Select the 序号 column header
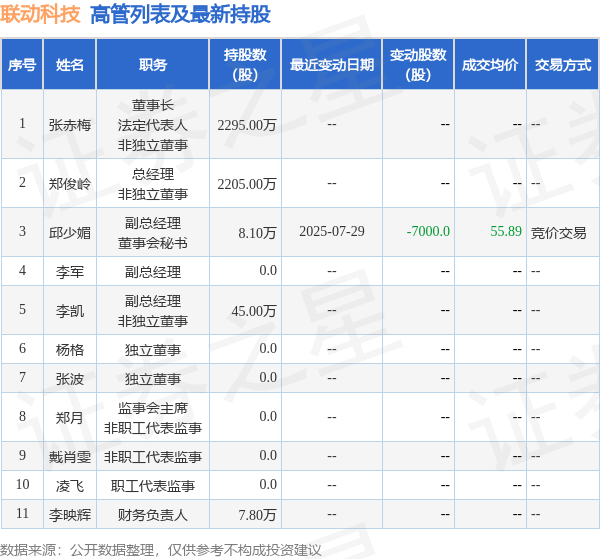The height and width of the screenshot is (559, 600). [22, 65]
